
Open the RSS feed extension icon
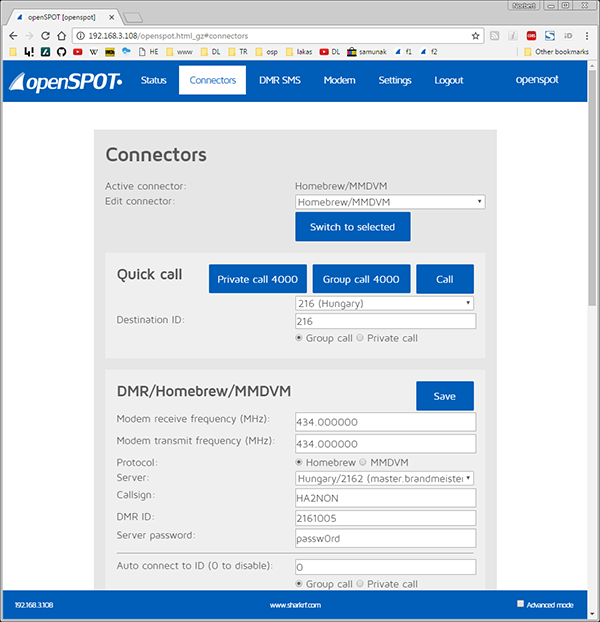pyautogui.click(x=495, y=36)
